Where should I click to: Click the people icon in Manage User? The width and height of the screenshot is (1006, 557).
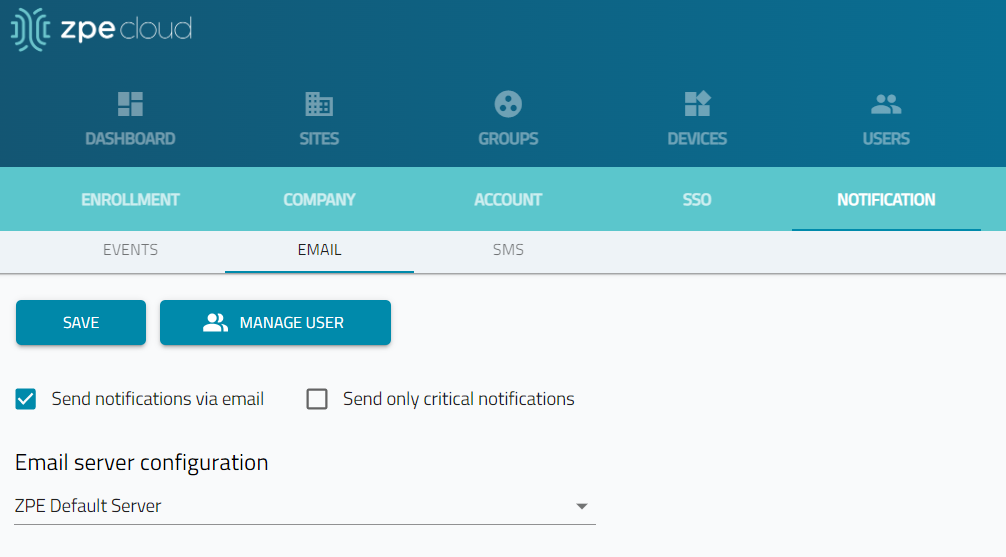216,323
